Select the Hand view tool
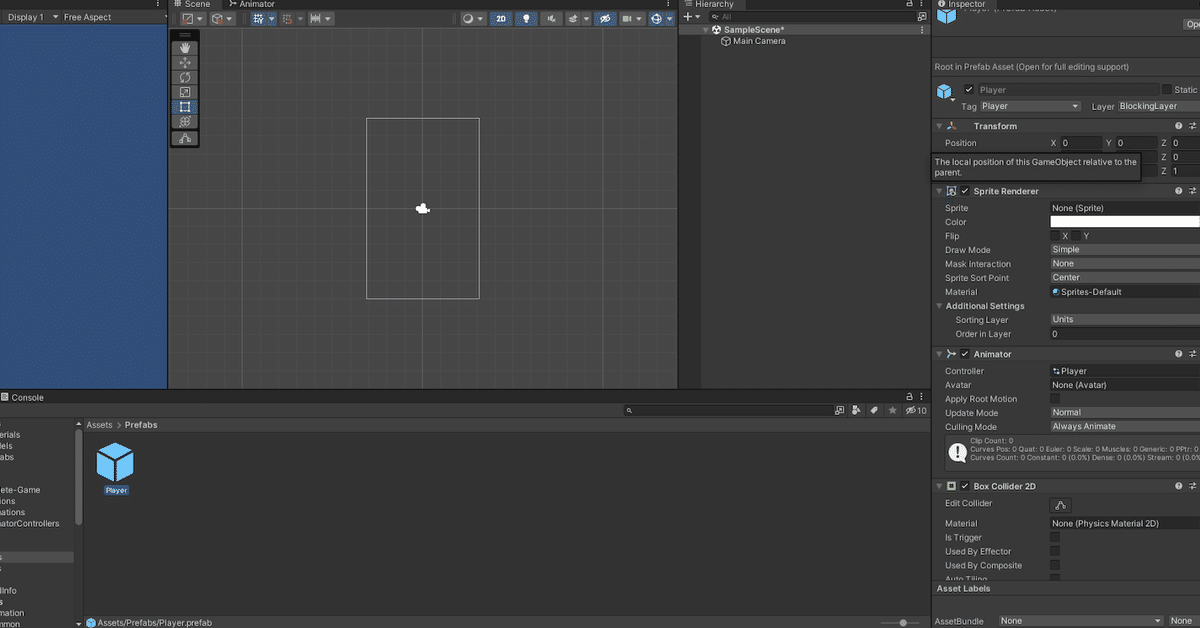 tap(185, 47)
